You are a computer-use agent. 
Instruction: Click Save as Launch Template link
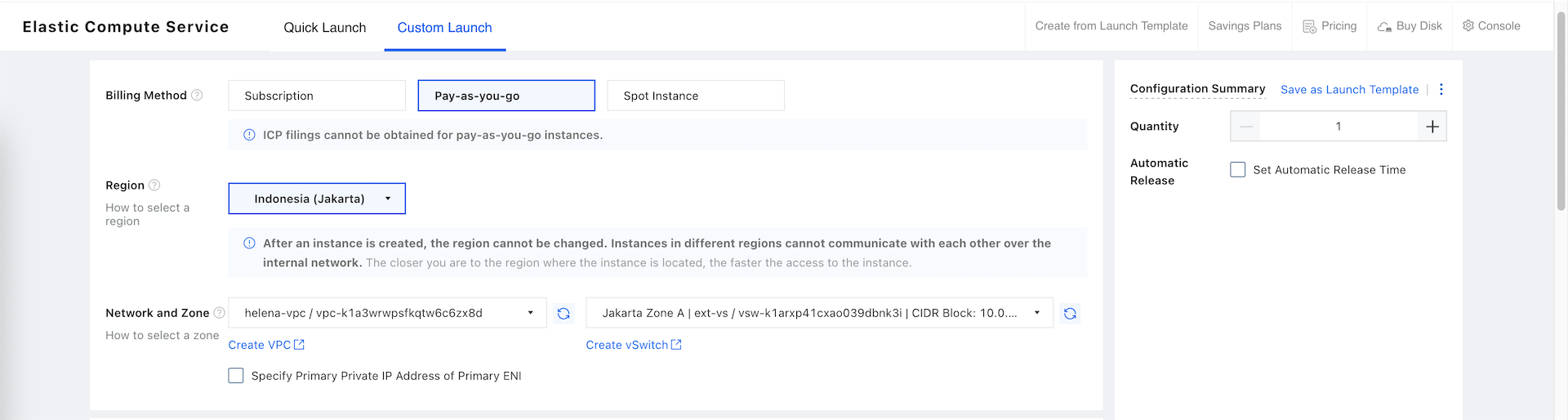point(1349,90)
